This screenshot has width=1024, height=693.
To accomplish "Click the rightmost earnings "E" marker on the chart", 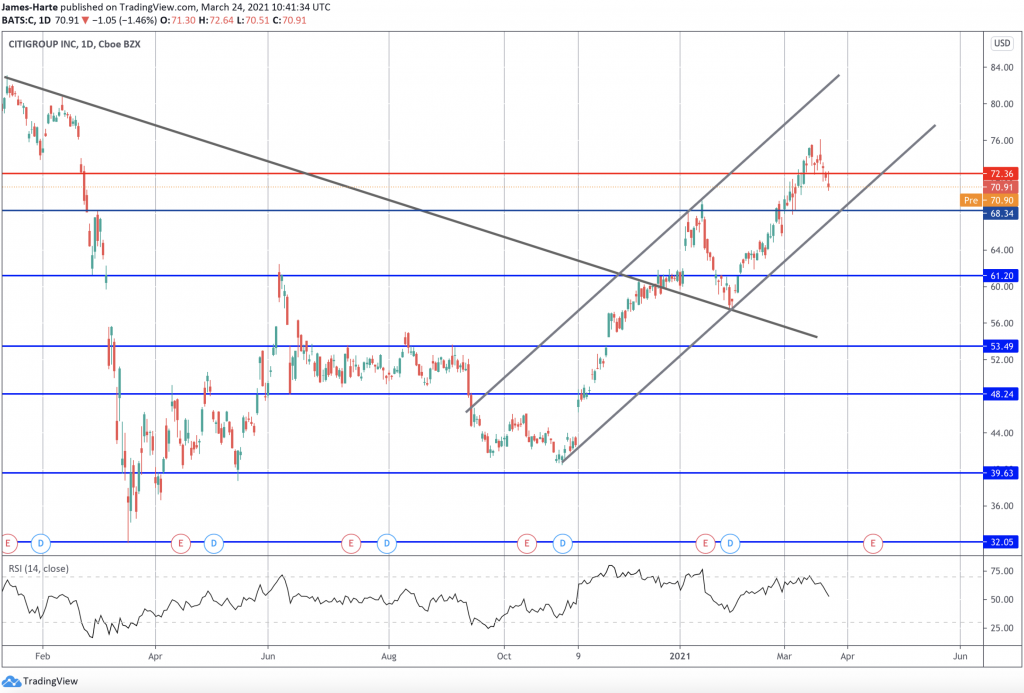I will 873,544.
